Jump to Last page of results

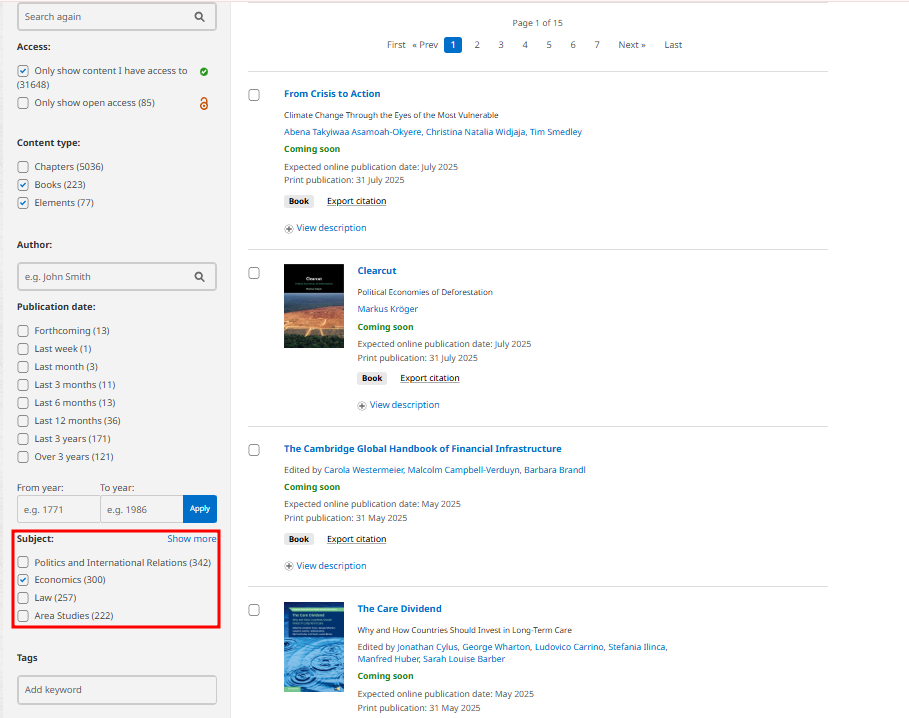(673, 45)
